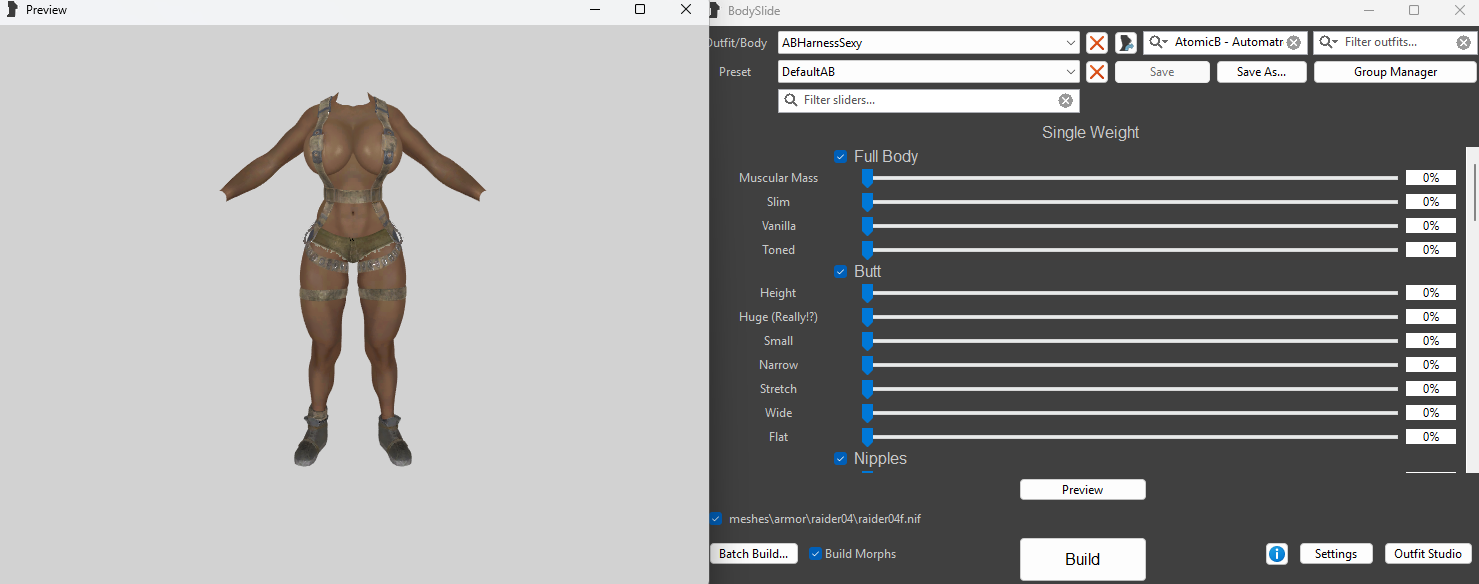Click the Huge (Really!?) percentage field
1479x584 pixels.
point(1431,317)
